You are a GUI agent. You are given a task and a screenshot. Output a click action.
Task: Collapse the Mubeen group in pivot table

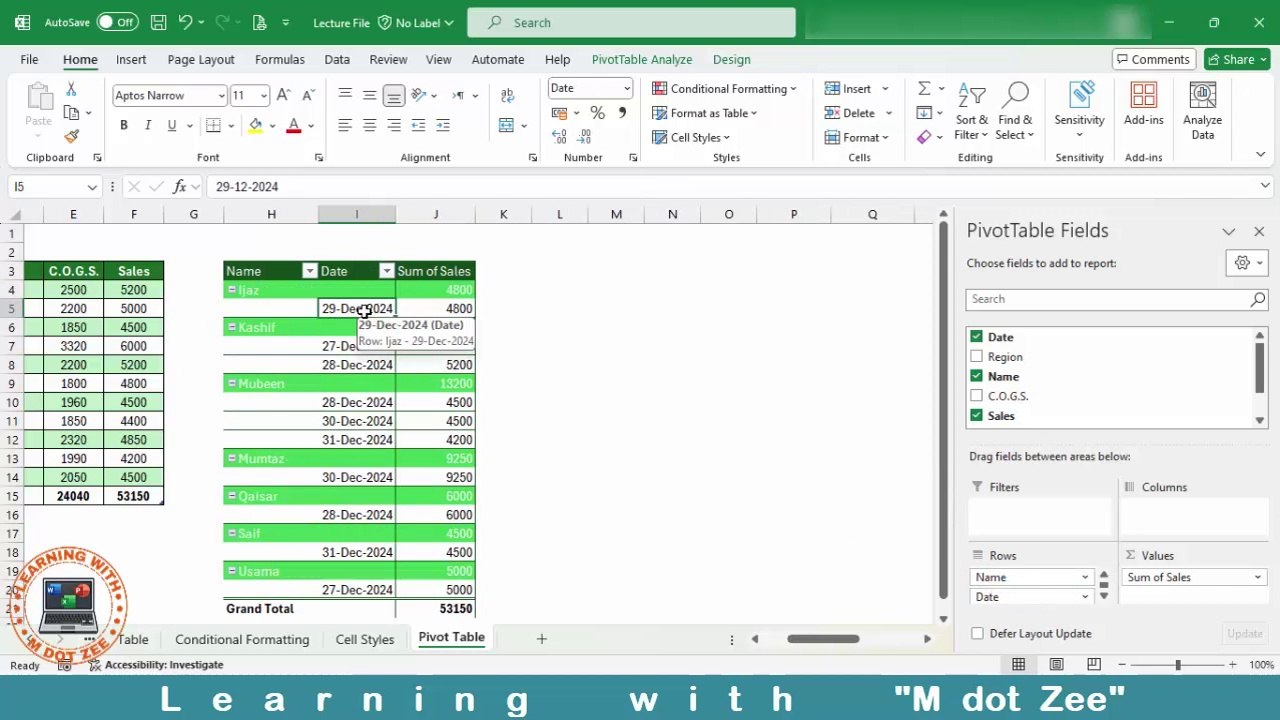(231, 383)
